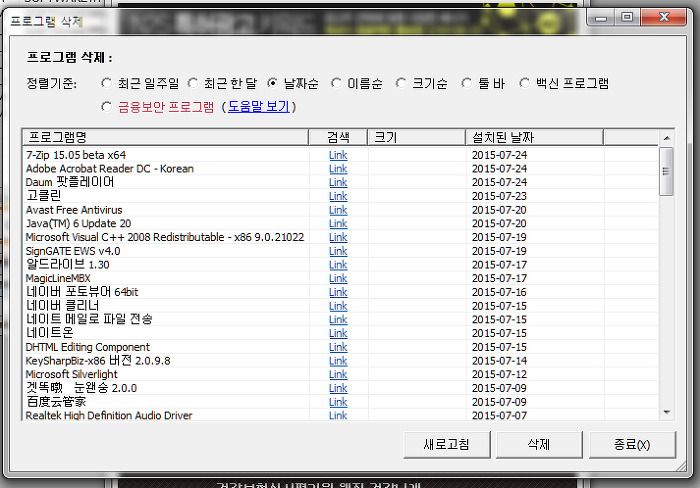Select the Microsoft Silverlight entry
700x488 pixels.
[x=340, y=374]
